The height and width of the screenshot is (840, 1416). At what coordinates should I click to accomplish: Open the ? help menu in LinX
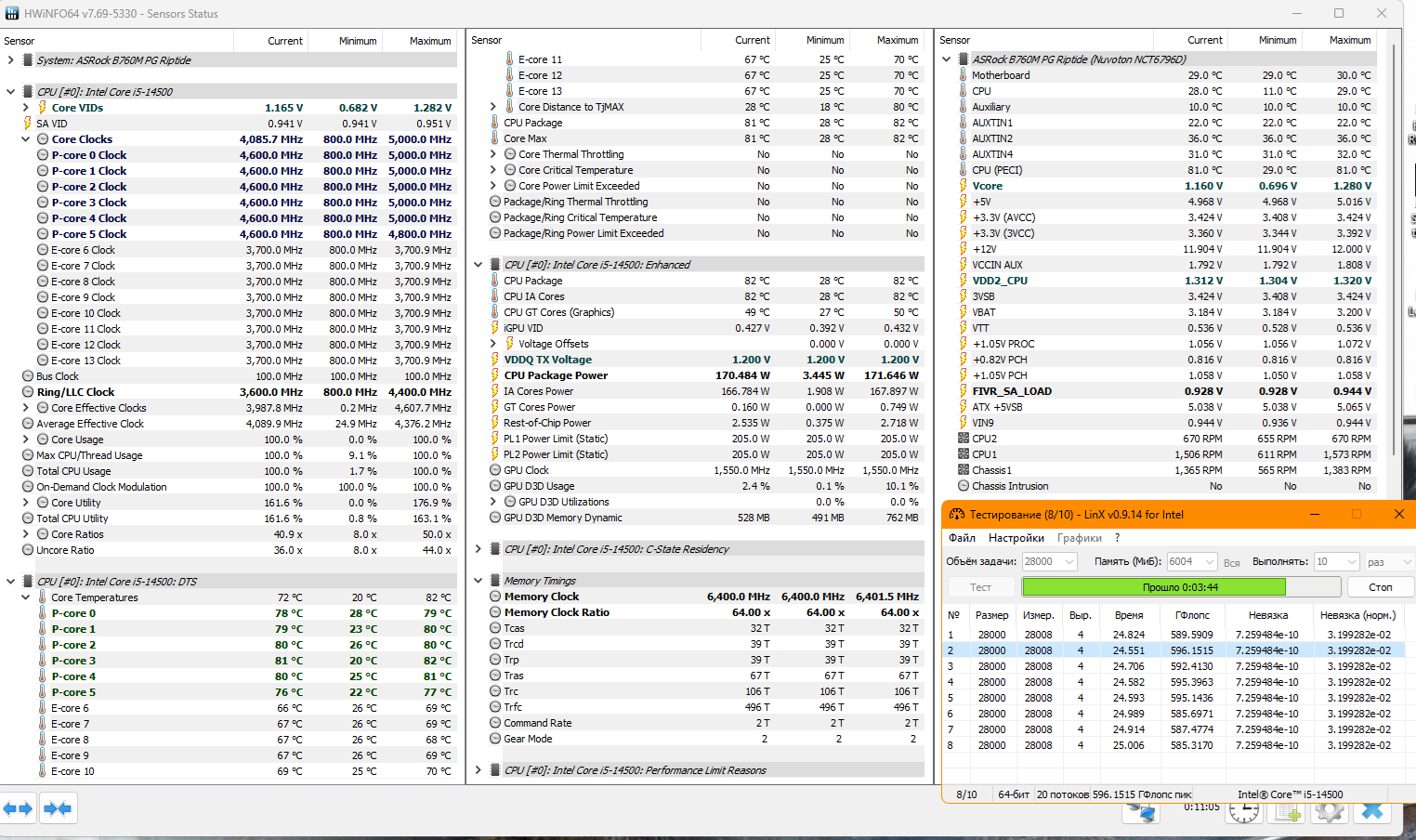(1118, 538)
